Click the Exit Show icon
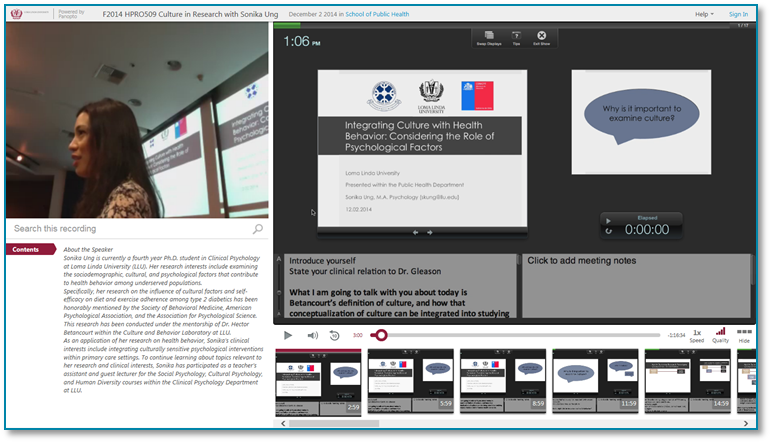 [541, 38]
